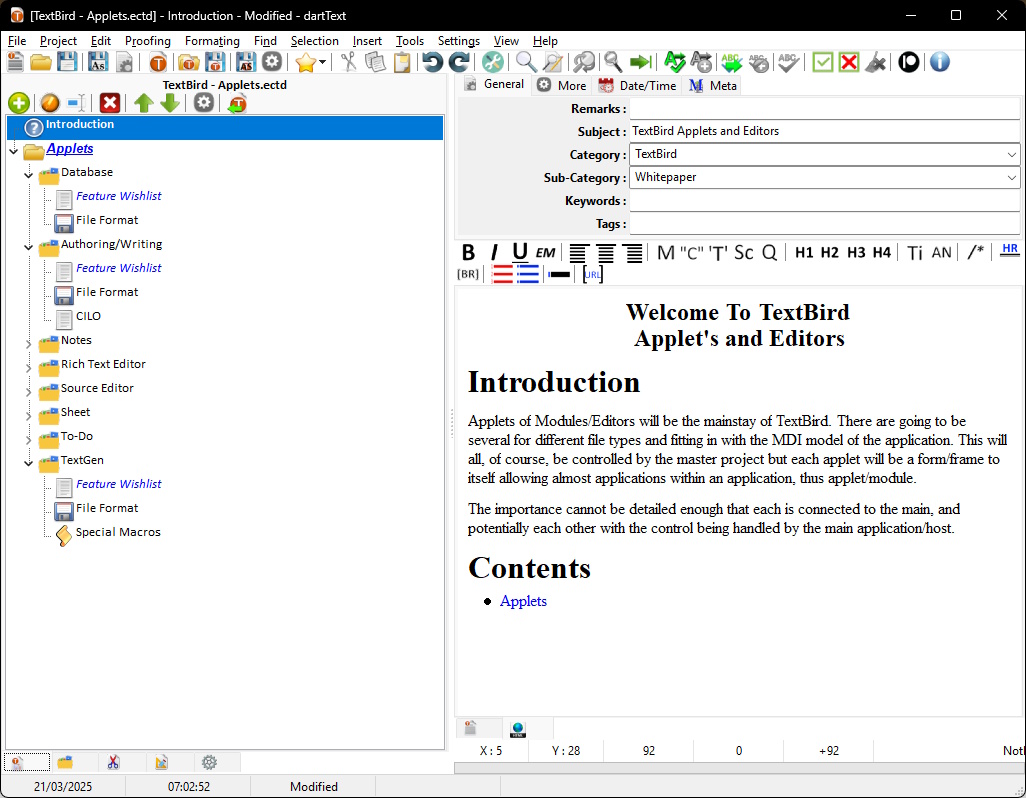The height and width of the screenshot is (798, 1026).
Task: Expand the Notes folder node
Action: pyautogui.click(x=29, y=343)
